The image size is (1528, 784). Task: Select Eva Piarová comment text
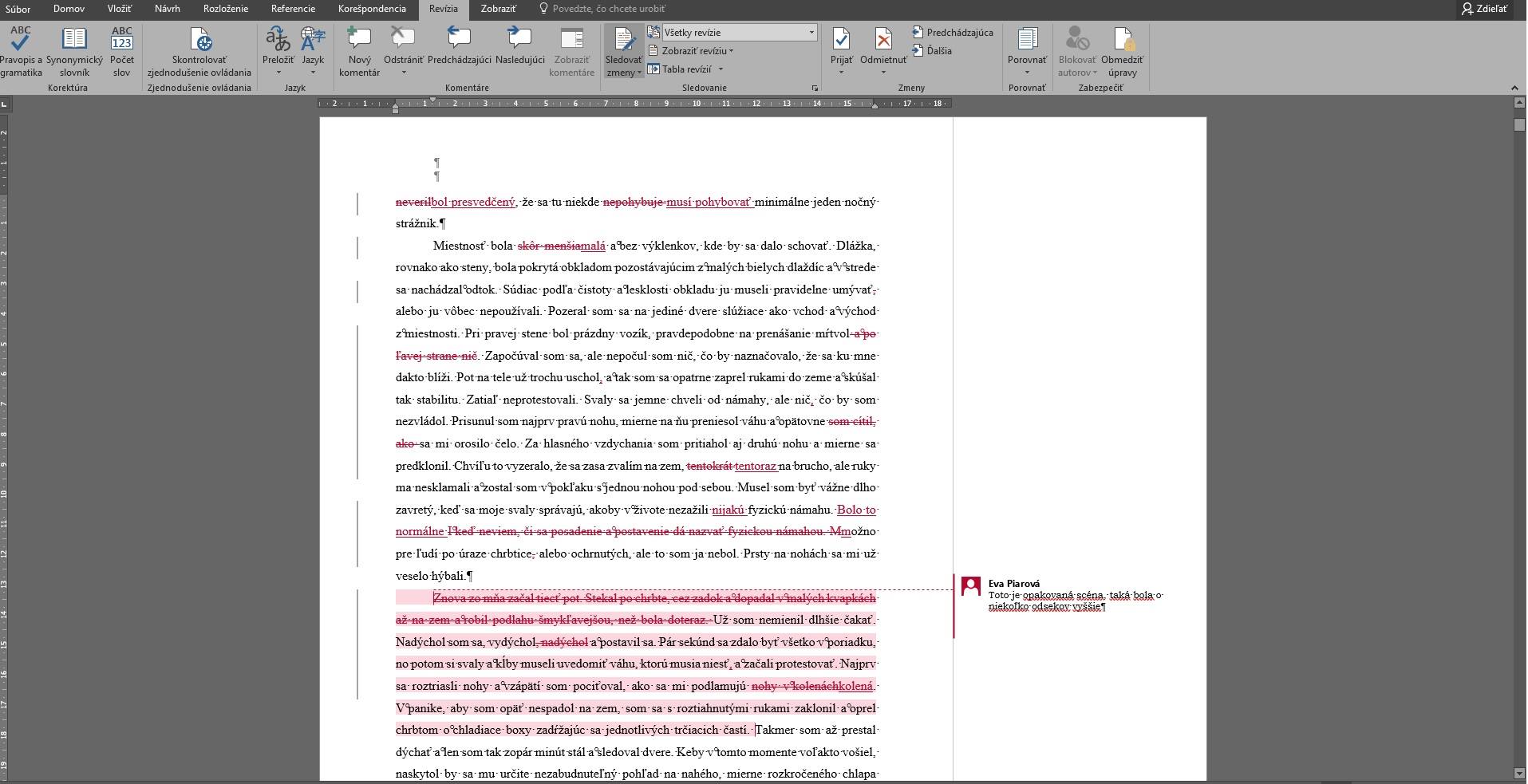click(1075, 601)
